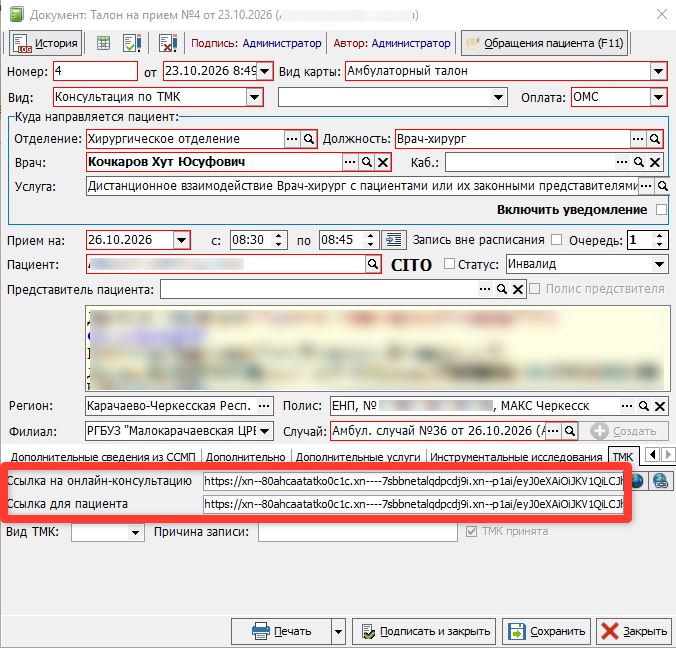Click ellipsis button in Должность field
This screenshot has width=676, height=648.
638,139
